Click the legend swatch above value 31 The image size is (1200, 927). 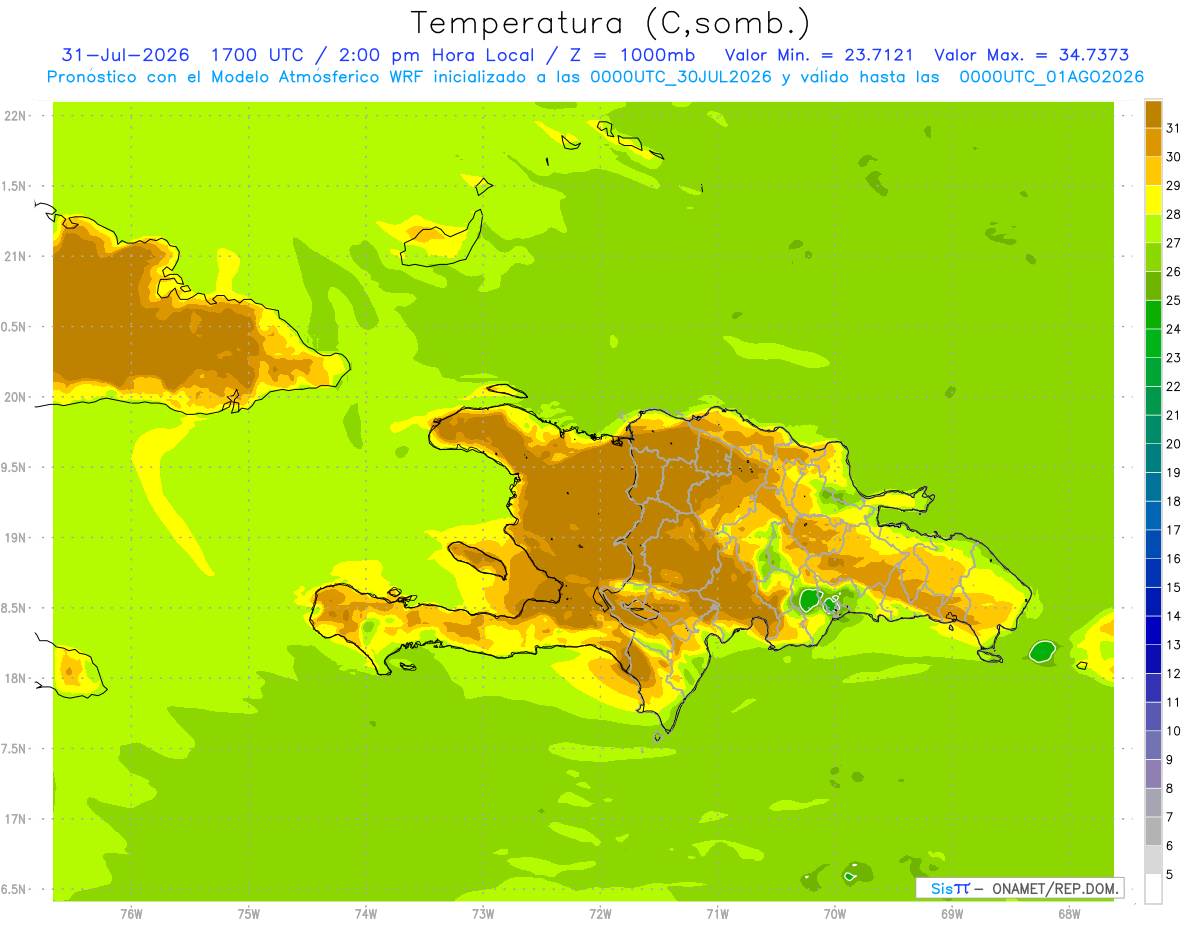(x=1153, y=114)
